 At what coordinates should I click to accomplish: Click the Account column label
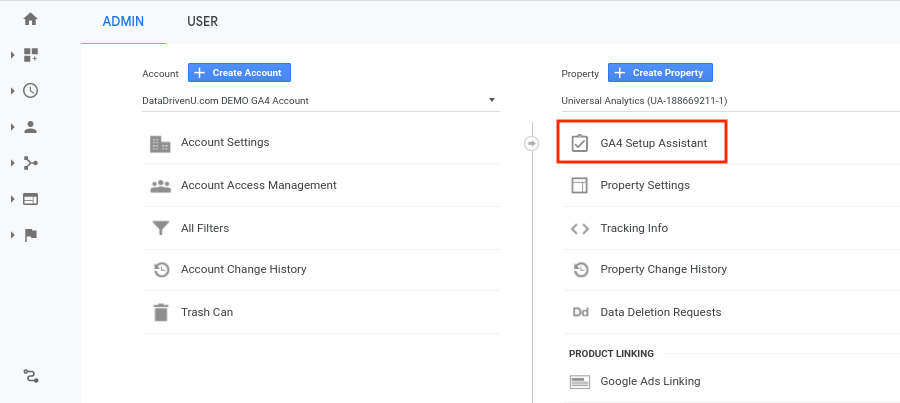point(160,73)
